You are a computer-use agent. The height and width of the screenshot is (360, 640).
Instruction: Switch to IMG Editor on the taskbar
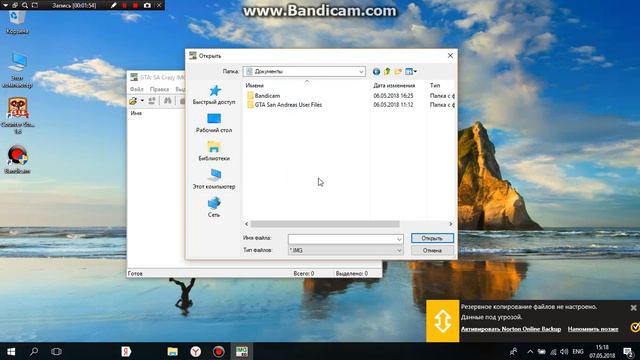coord(242,351)
